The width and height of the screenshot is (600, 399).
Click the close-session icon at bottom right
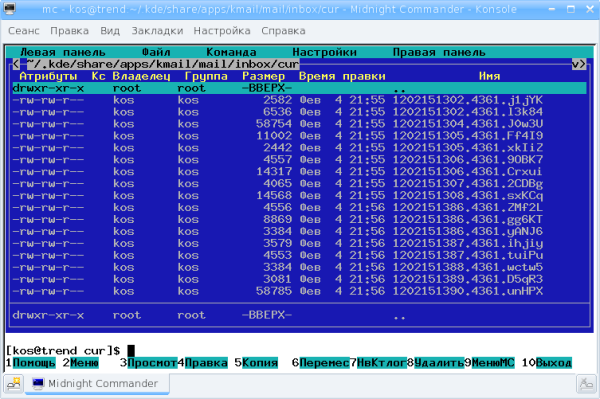pos(586,383)
